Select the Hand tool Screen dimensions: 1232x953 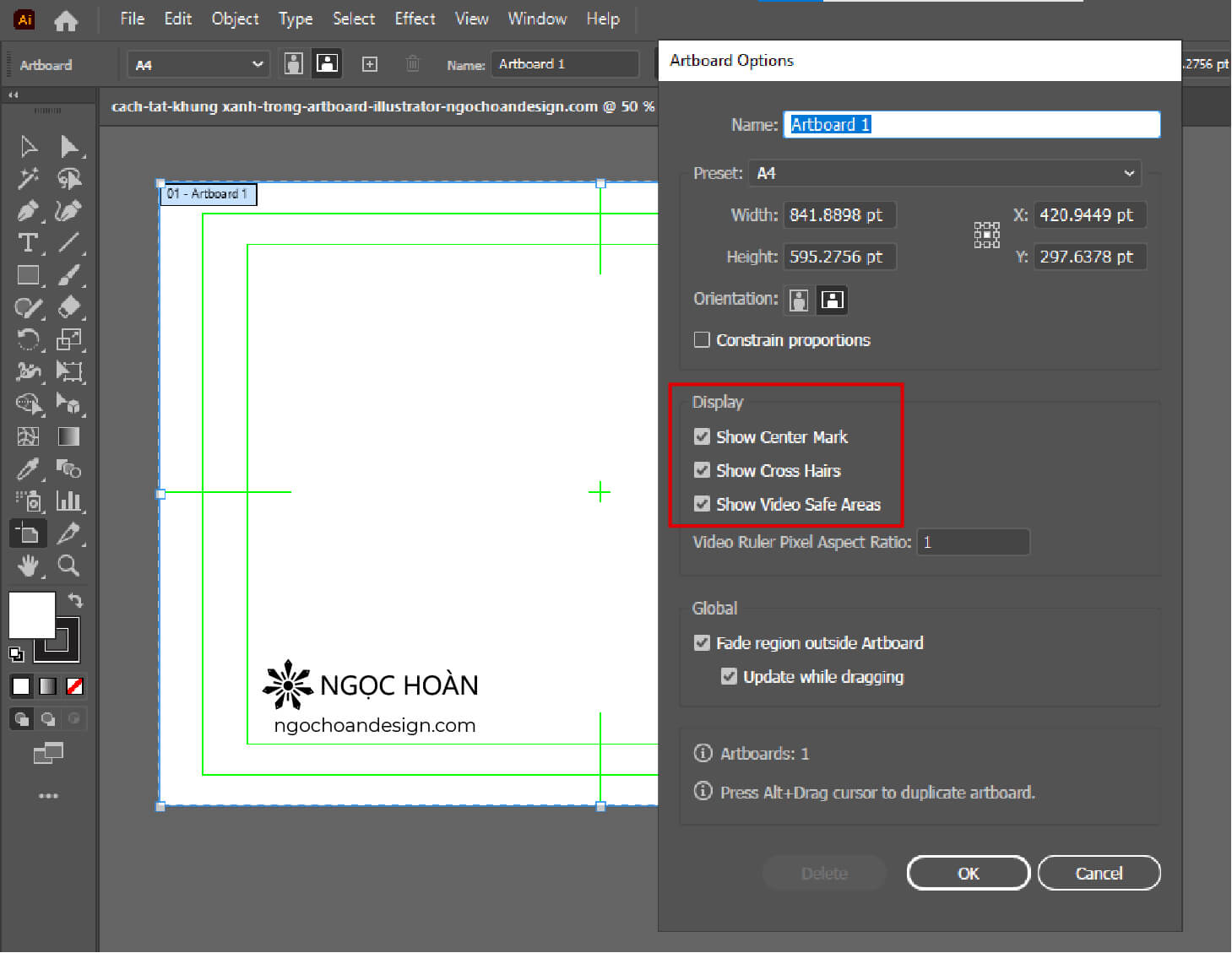coord(28,566)
